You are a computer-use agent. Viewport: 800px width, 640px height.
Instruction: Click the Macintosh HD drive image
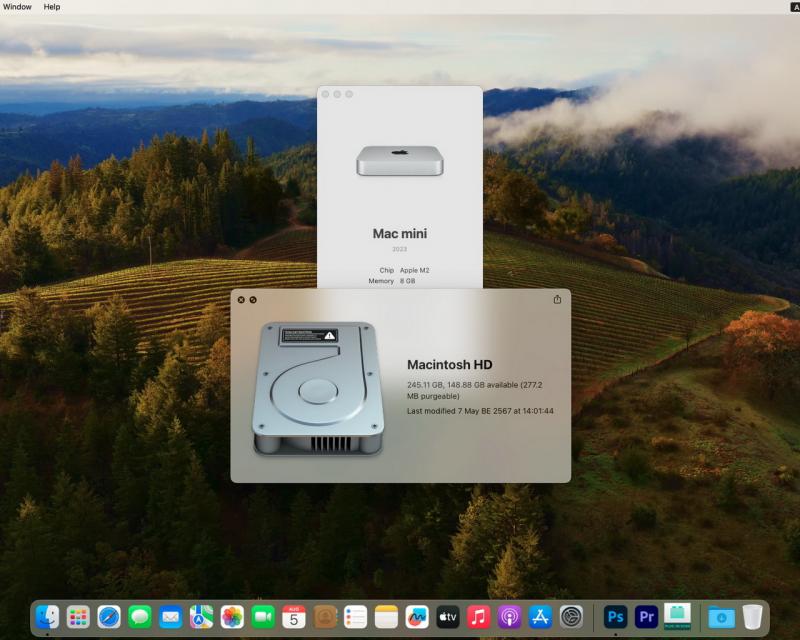[x=318, y=388]
